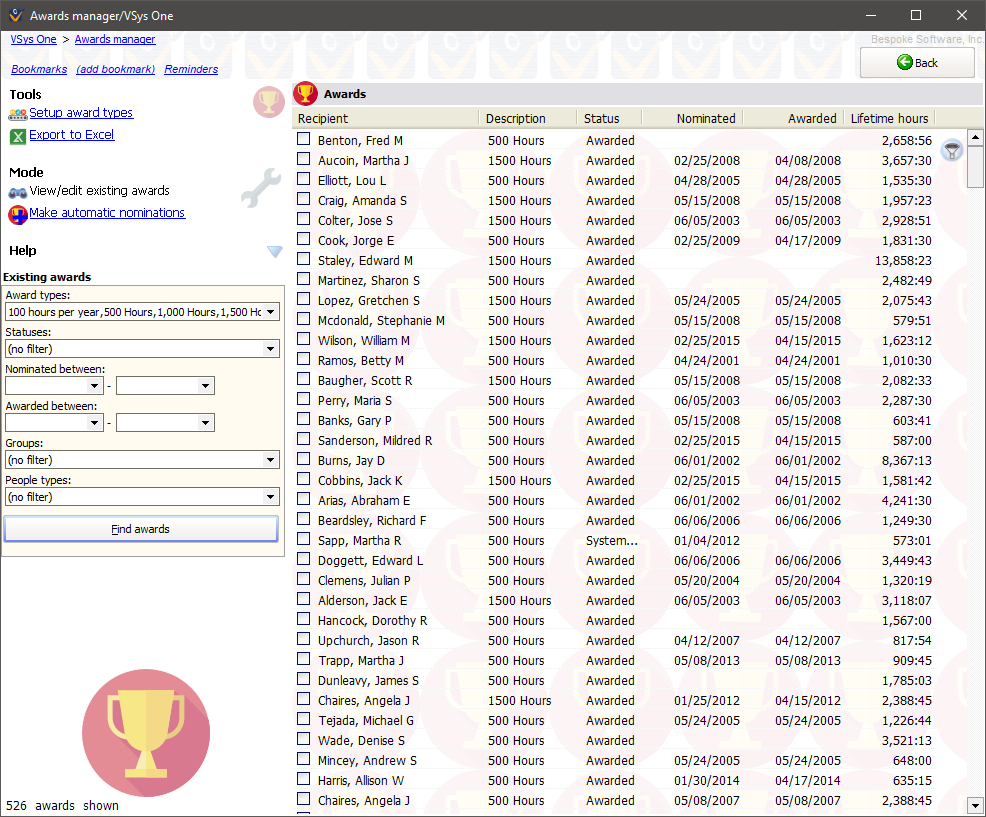The image size is (986, 817).
Task: Click the scrollbar down arrow
Action: (974, 805)
